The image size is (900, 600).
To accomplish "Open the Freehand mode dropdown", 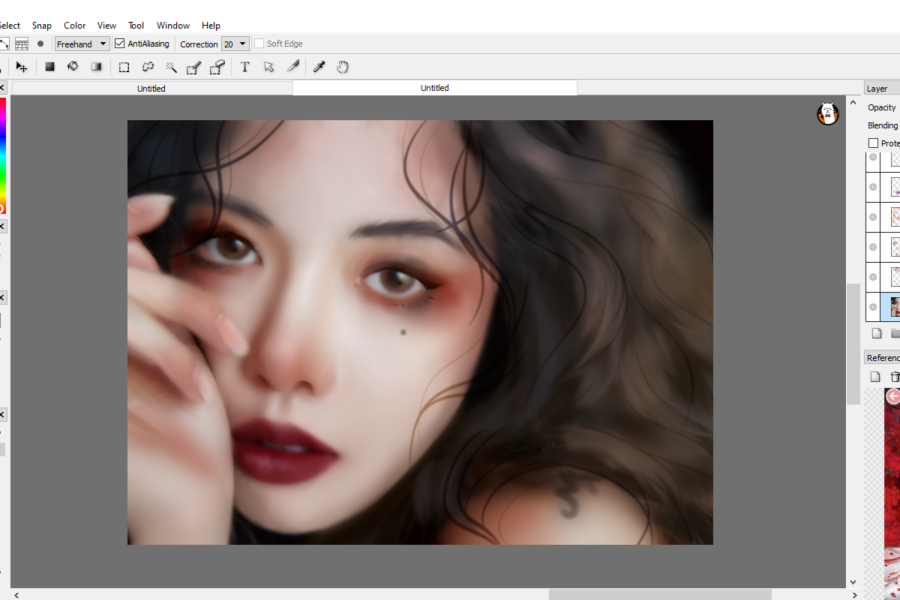I will (82, 44).
